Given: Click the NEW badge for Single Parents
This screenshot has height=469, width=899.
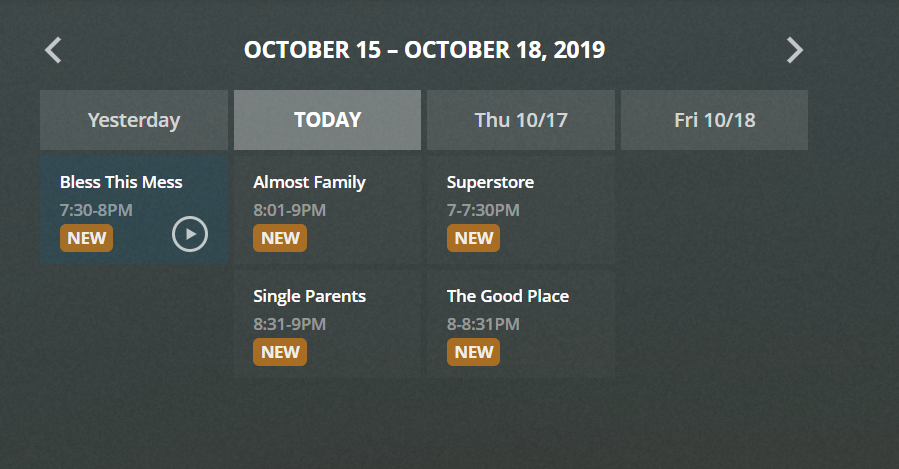Looking at the screenshot, I should [280, 352].
